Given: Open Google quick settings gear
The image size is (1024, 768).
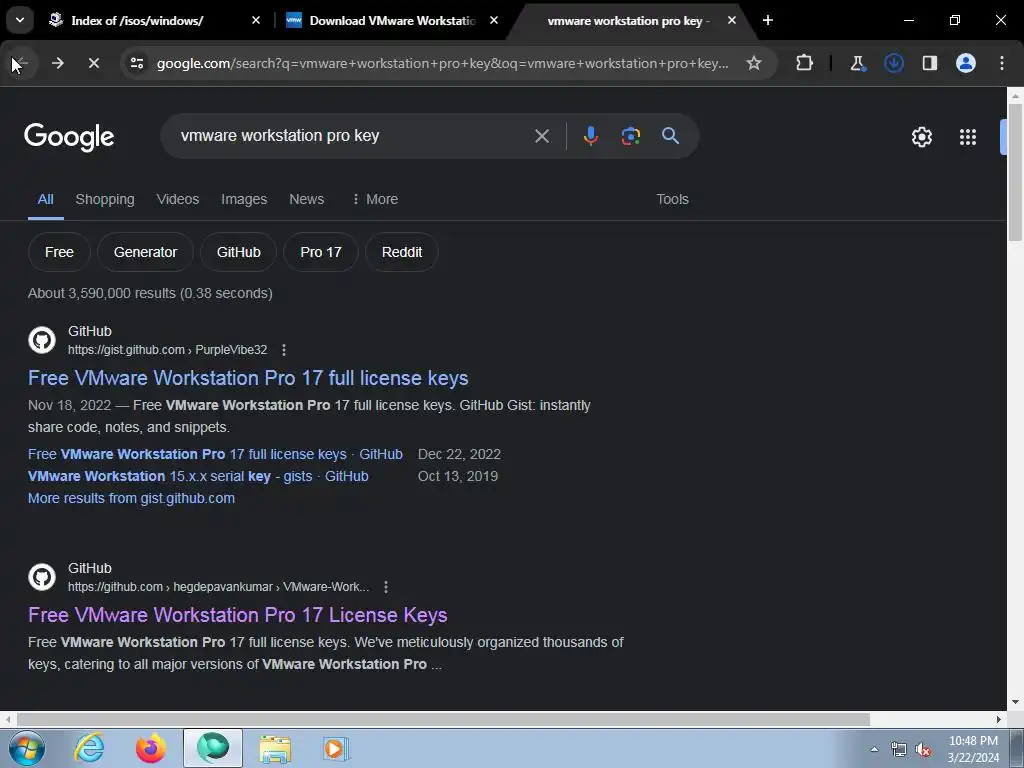Looking at the screenshot, I should (921, 137).
